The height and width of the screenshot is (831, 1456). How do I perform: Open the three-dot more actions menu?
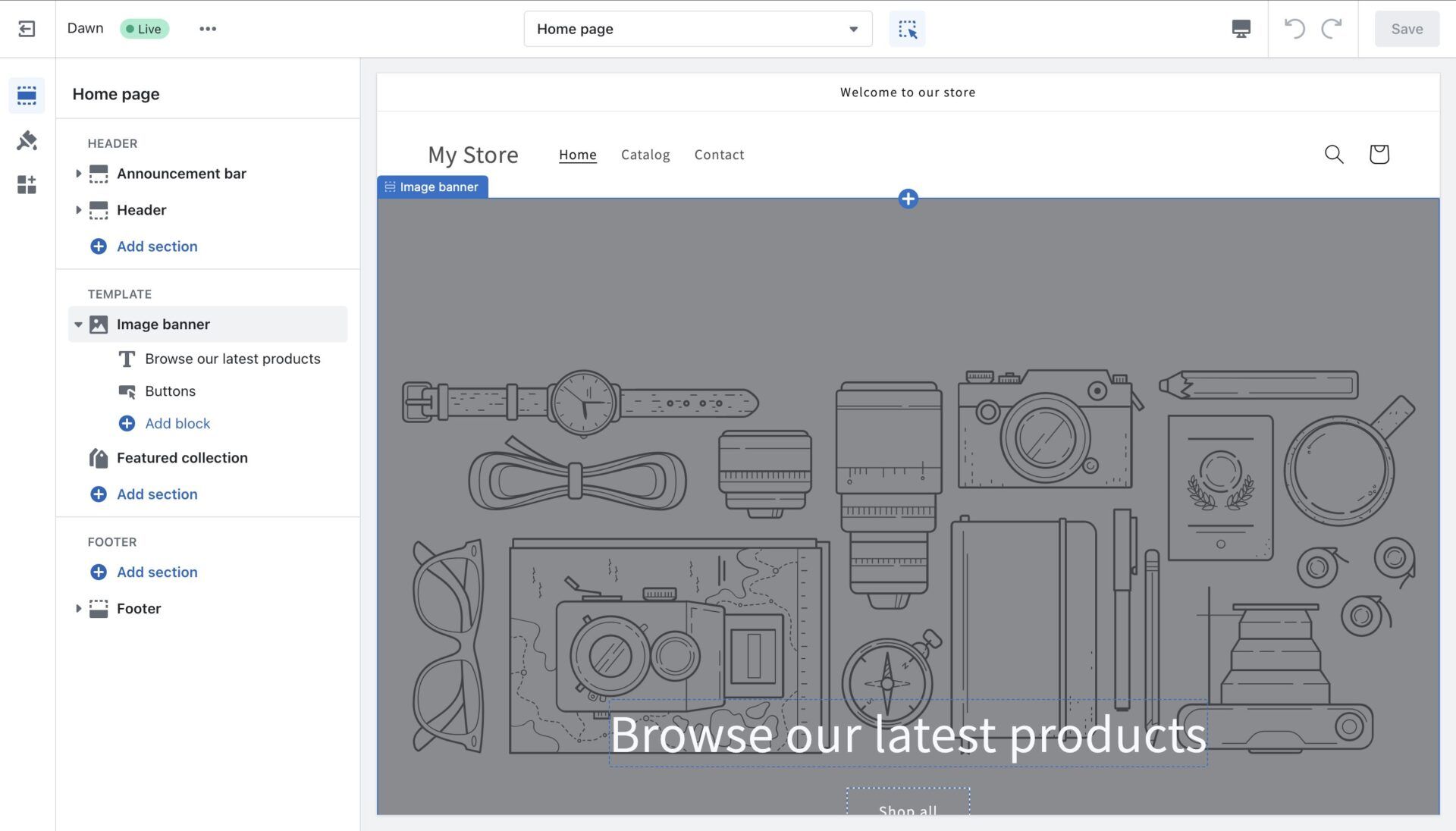(x=208, y=29)
